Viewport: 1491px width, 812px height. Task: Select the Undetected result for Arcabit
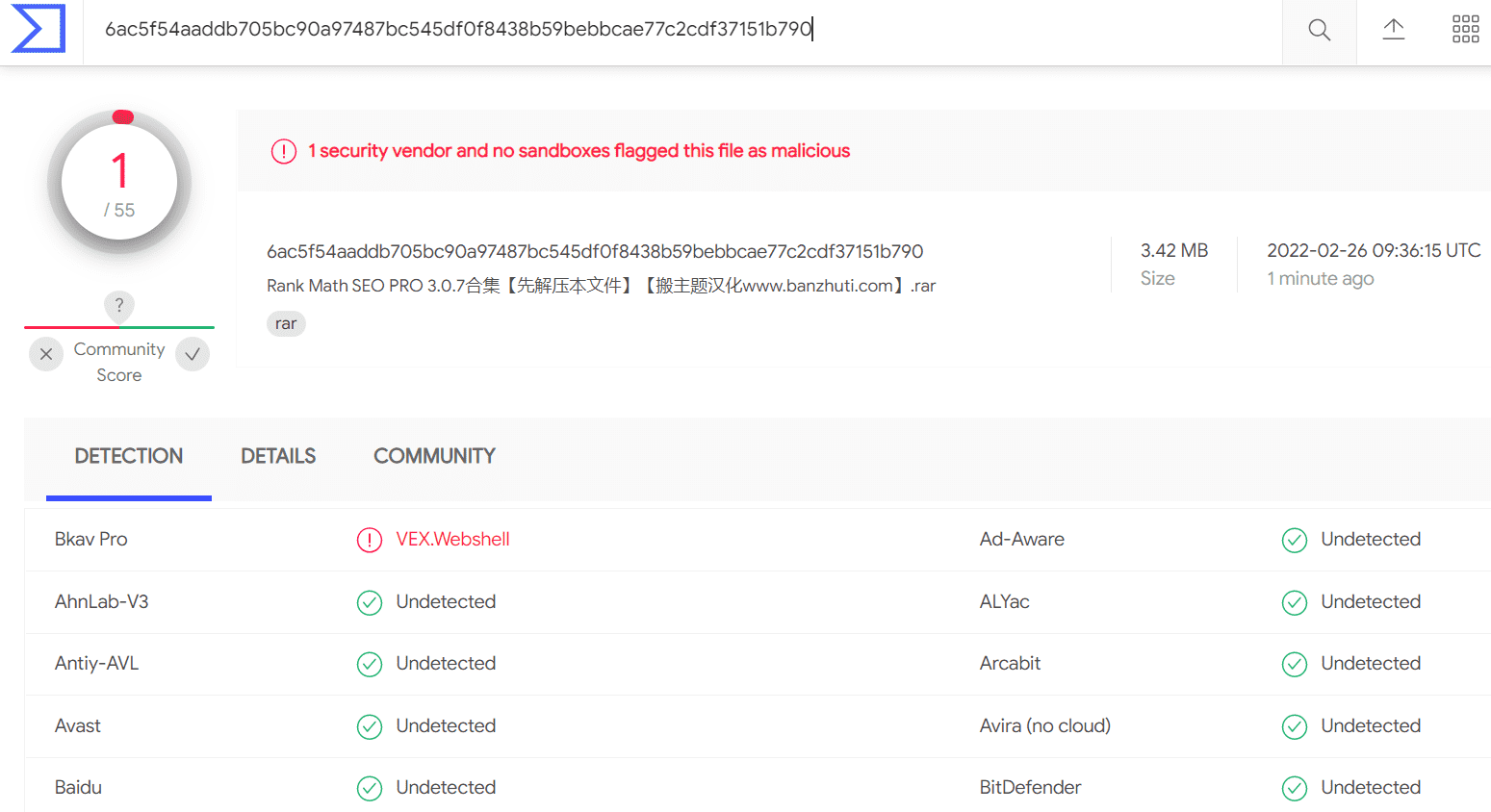[x=1371, y=664]
